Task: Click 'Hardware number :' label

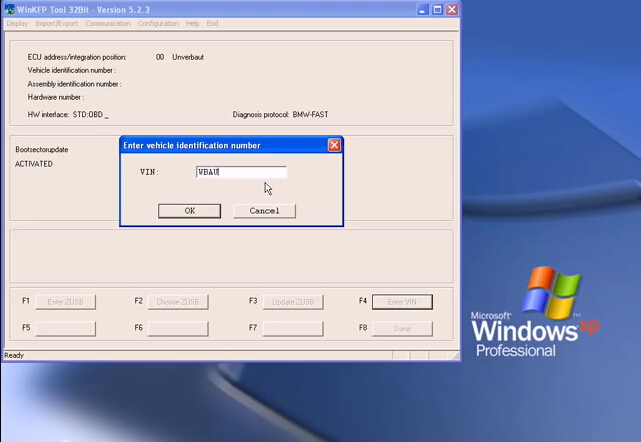Action: point(56,97)
